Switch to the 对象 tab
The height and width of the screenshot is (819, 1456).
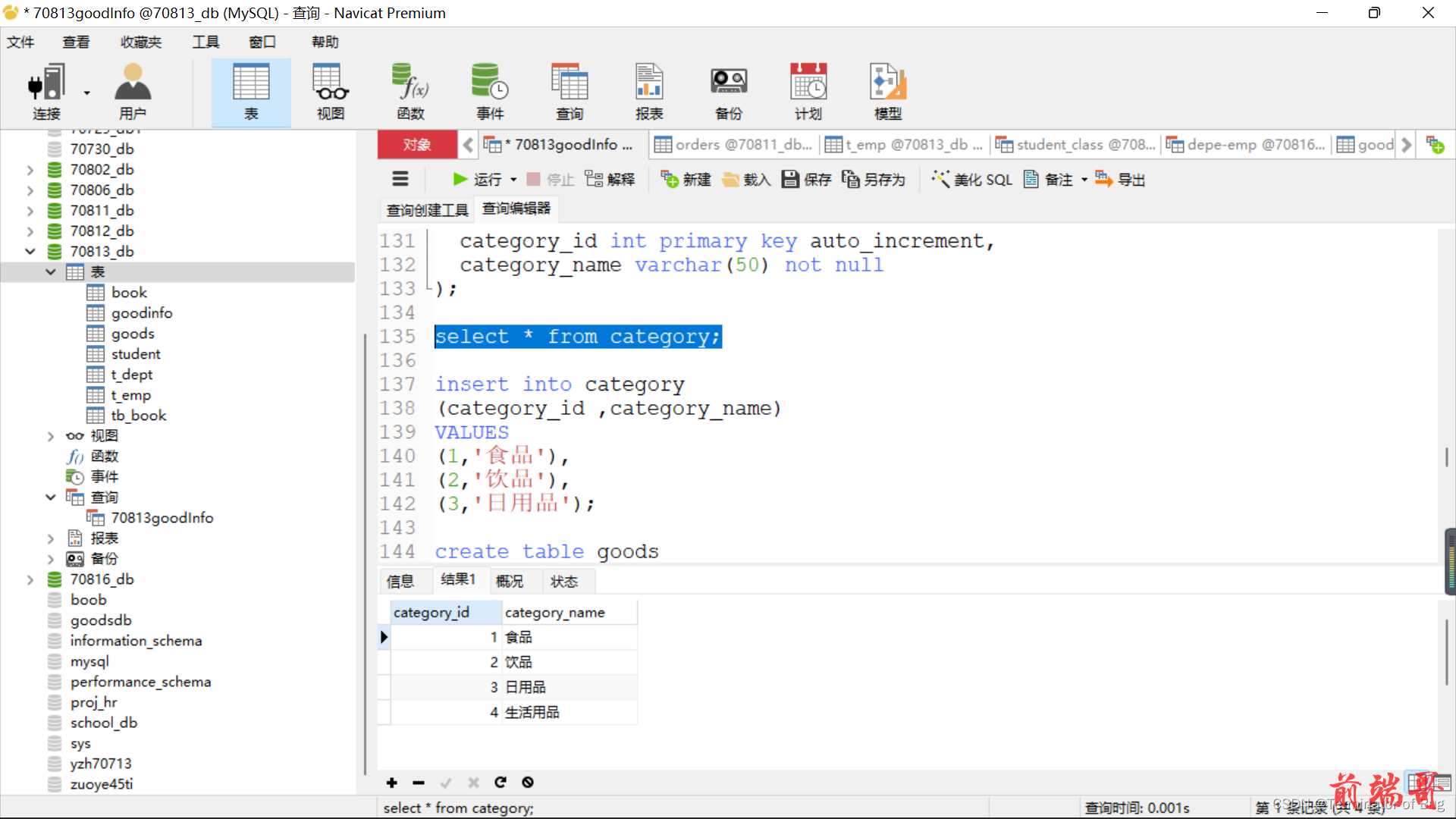click(417, 144)
